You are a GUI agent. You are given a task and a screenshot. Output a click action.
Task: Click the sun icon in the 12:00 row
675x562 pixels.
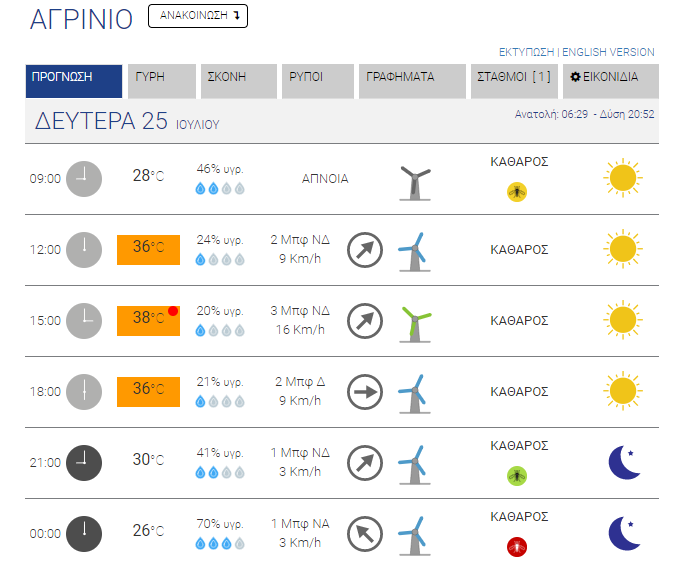622,249
